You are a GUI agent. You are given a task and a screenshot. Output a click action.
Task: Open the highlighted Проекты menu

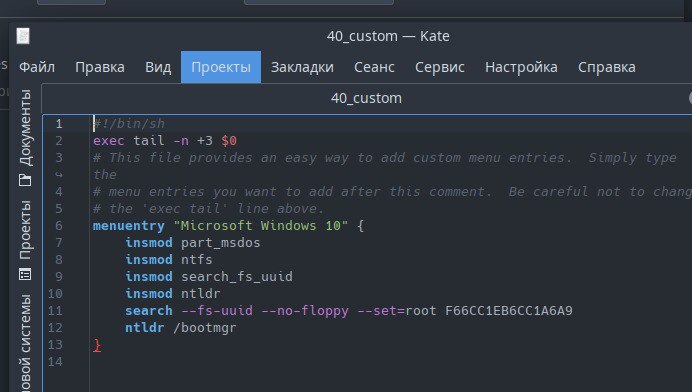(221, 67)
